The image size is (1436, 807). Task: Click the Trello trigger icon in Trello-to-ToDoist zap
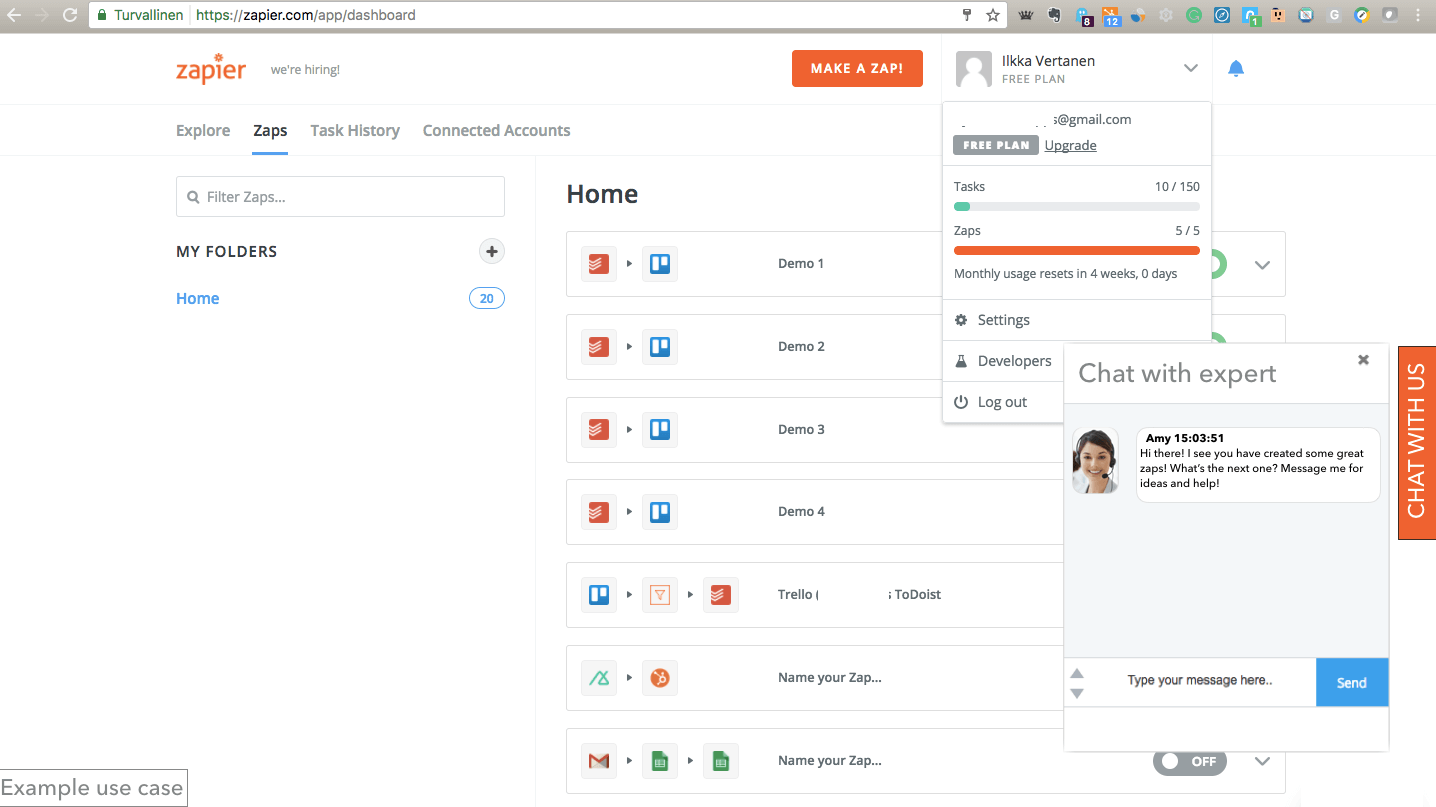click(598, 595)
